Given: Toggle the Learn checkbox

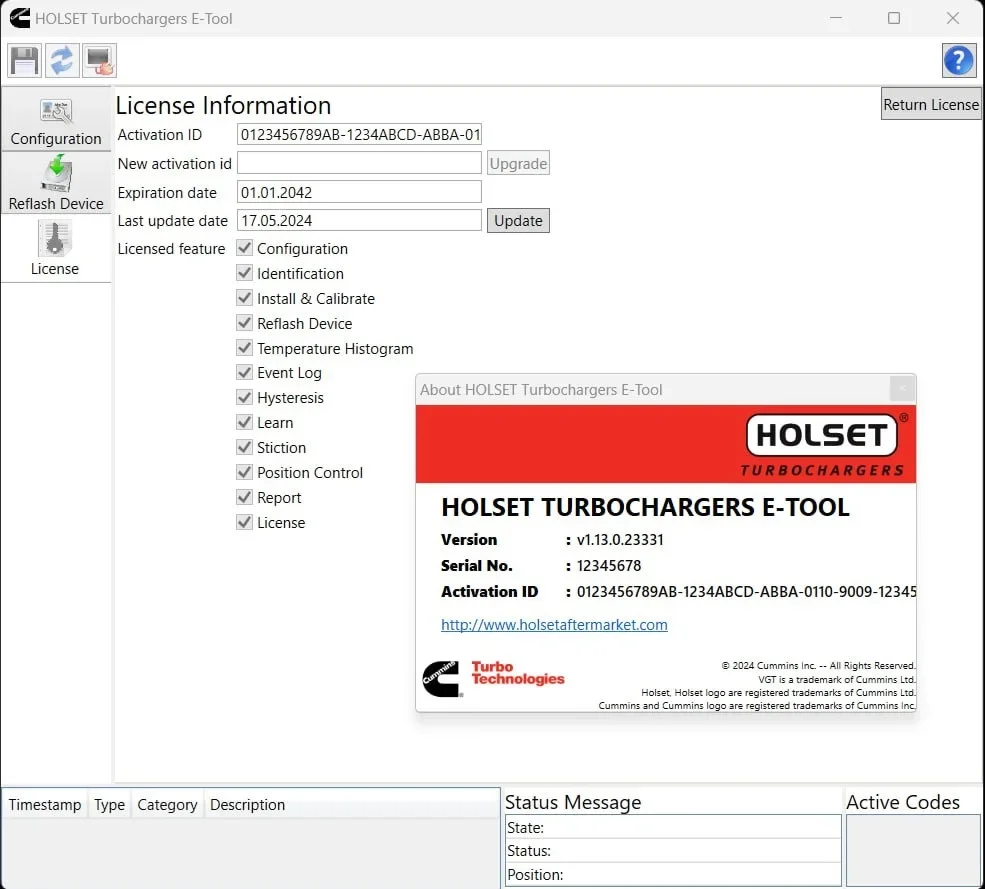Looking at the screenshot, I should coord(244,422).
